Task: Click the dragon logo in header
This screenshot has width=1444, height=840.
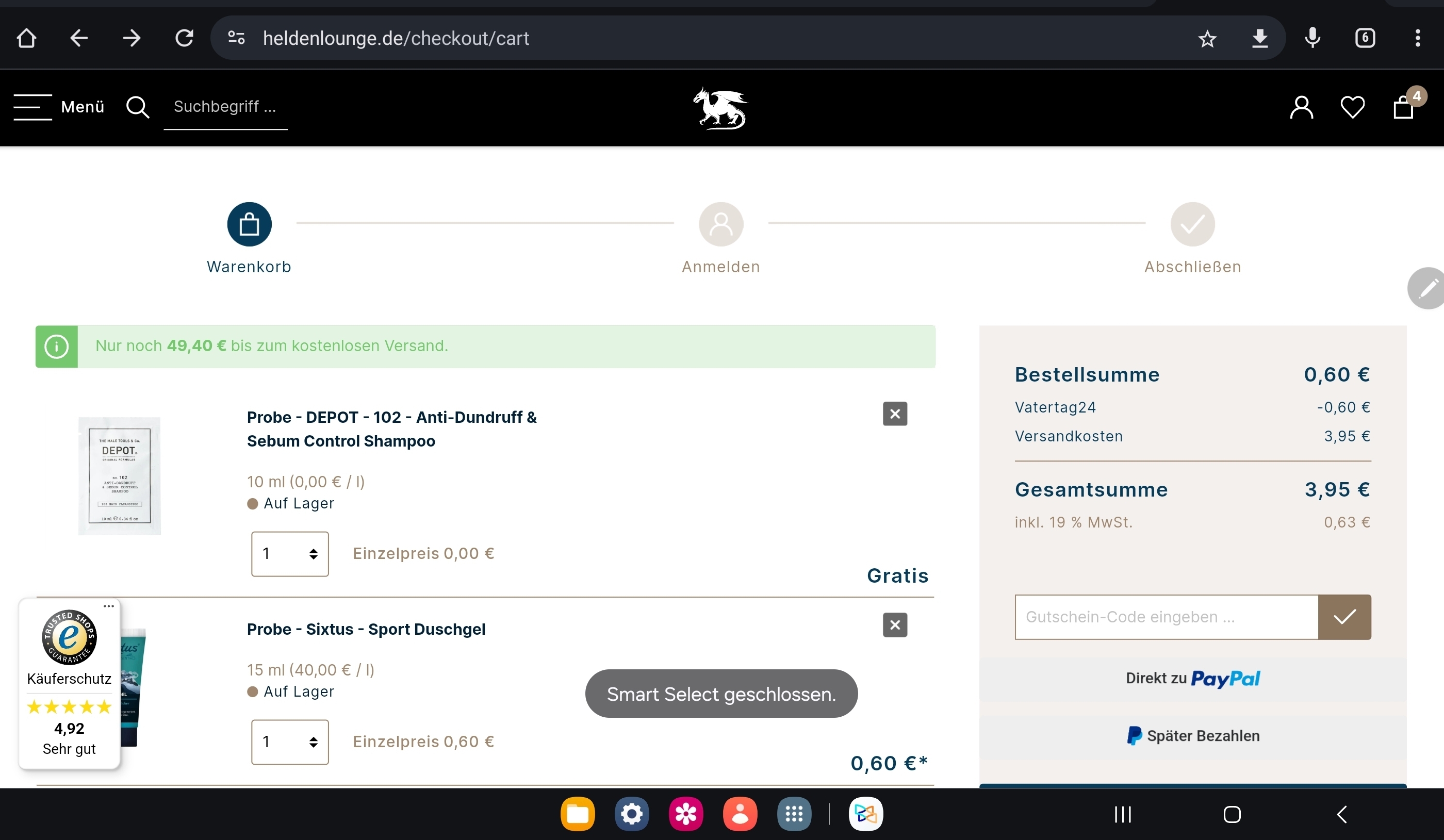Action: (x=720, y=108)
